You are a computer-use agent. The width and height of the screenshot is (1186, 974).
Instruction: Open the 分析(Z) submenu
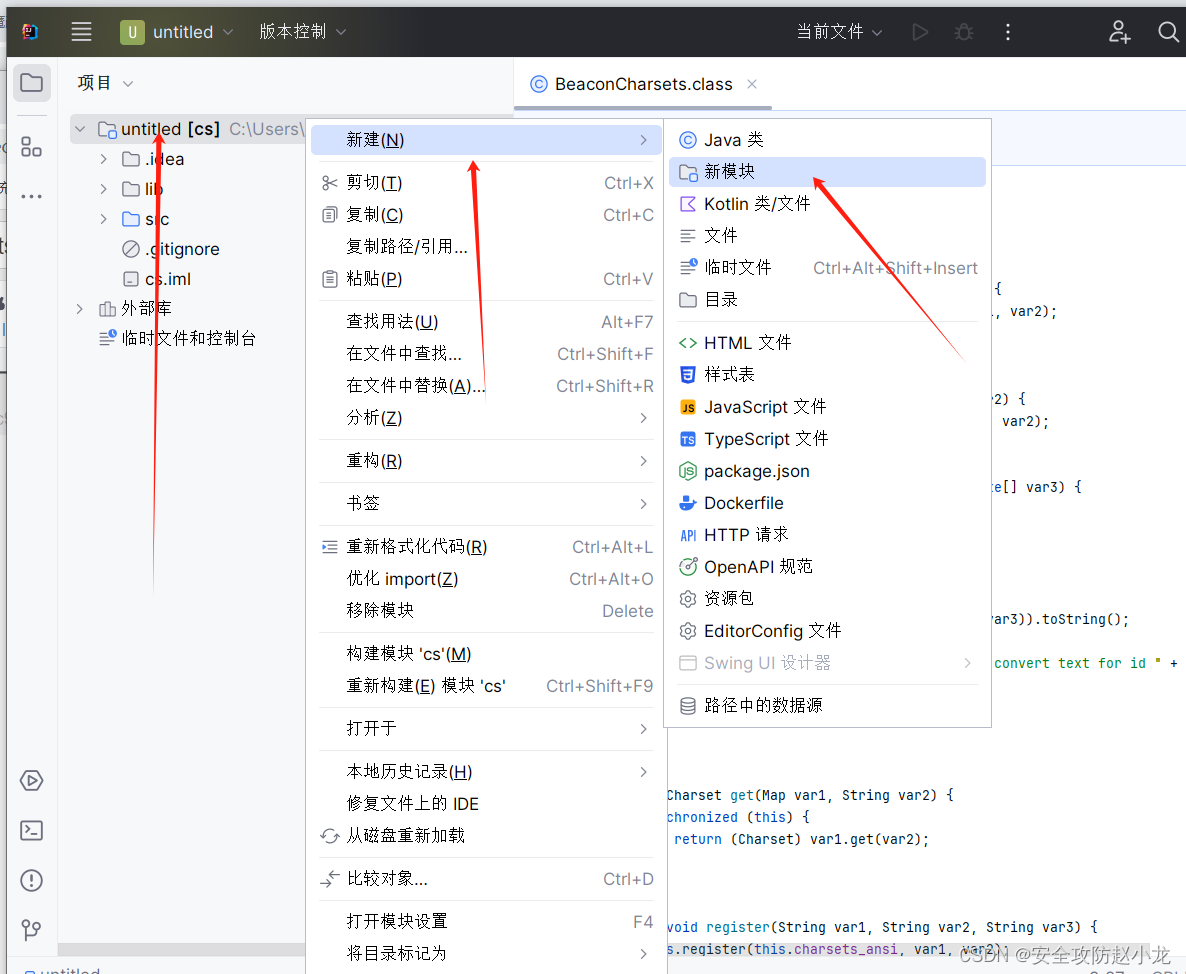[x=486, y=418]
